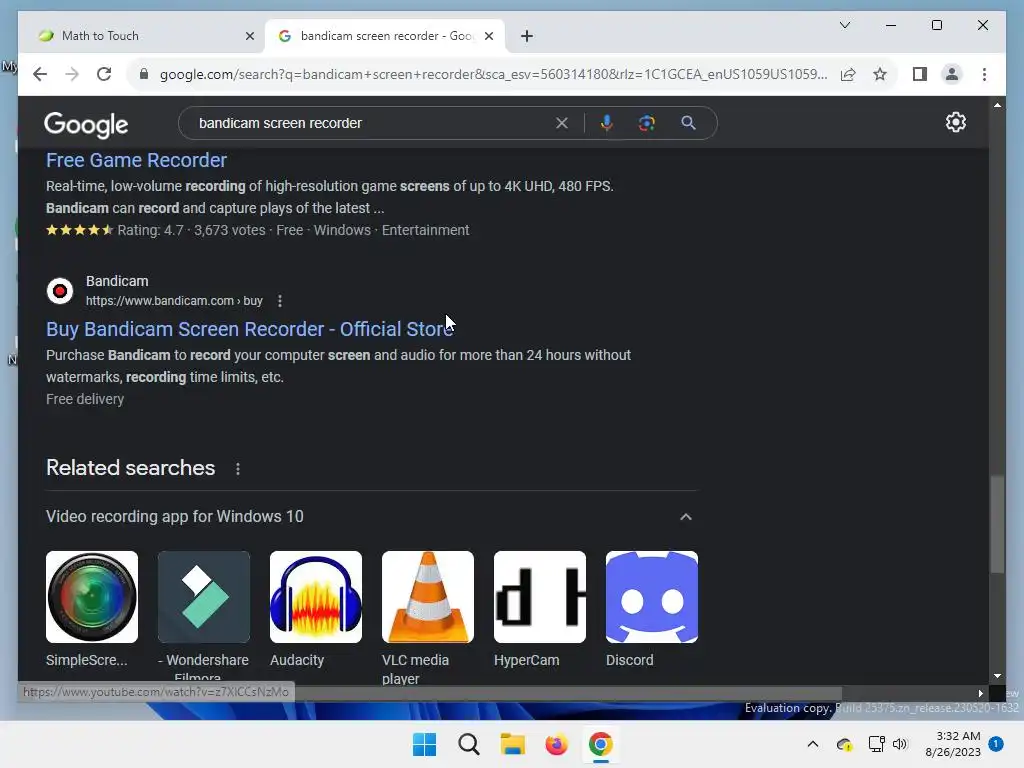
Task: Open the Chrome profile avatar
Action: 952,74
